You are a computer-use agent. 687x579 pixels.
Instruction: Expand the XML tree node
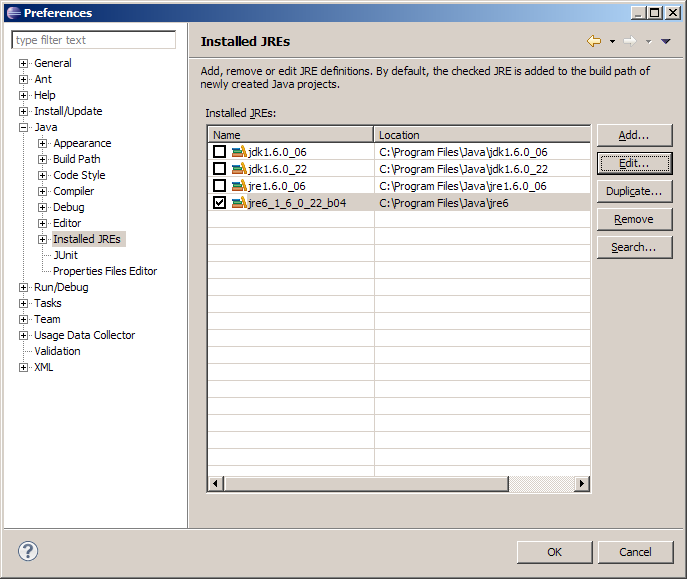(23, 367)
